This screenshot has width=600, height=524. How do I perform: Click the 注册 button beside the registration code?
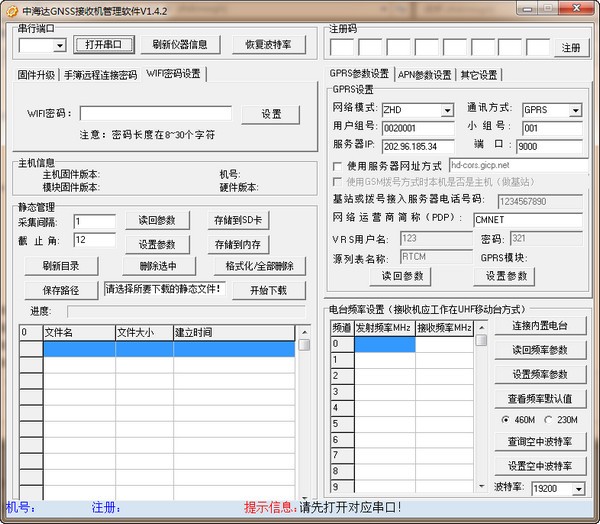pos(570,47)
